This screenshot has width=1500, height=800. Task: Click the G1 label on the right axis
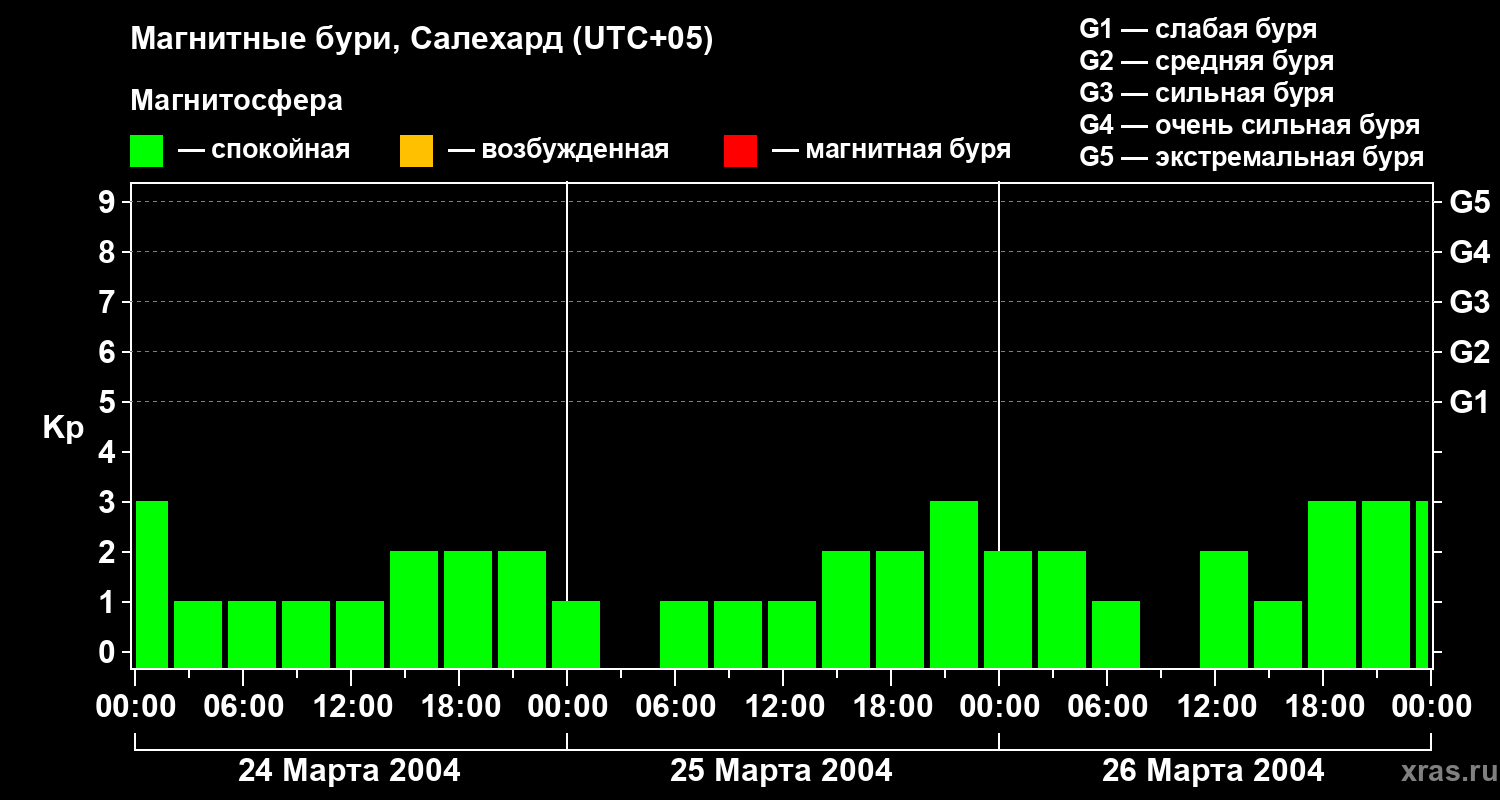pos(1469,402)
